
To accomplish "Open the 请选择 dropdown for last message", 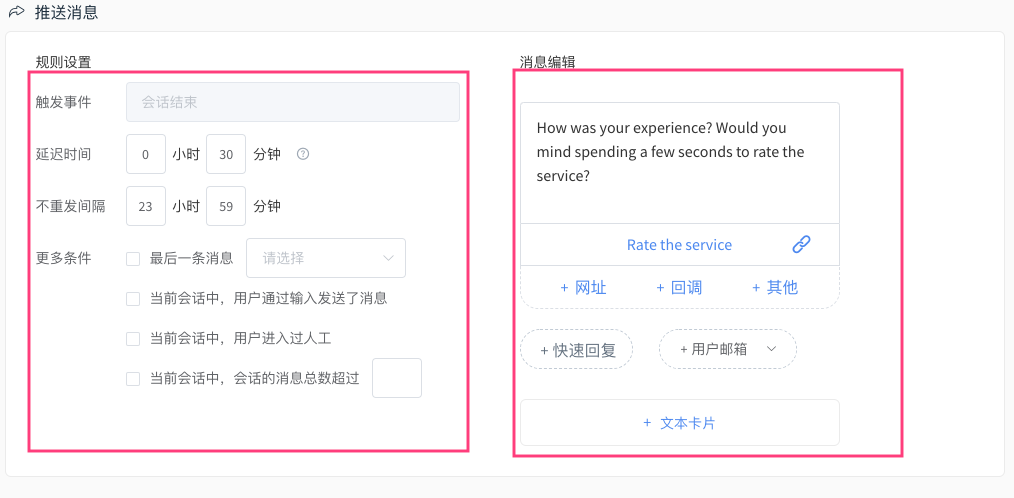I will point(326,258).
